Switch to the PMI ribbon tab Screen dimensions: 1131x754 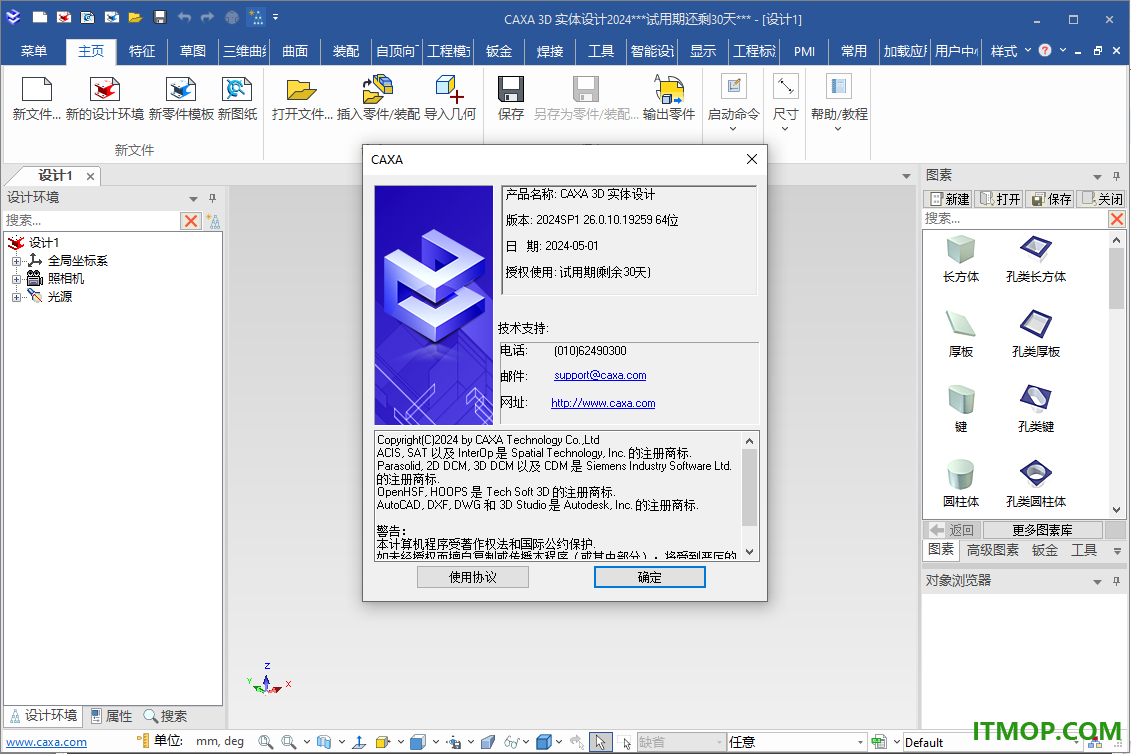pyautogui.click(x=804, y=51)
